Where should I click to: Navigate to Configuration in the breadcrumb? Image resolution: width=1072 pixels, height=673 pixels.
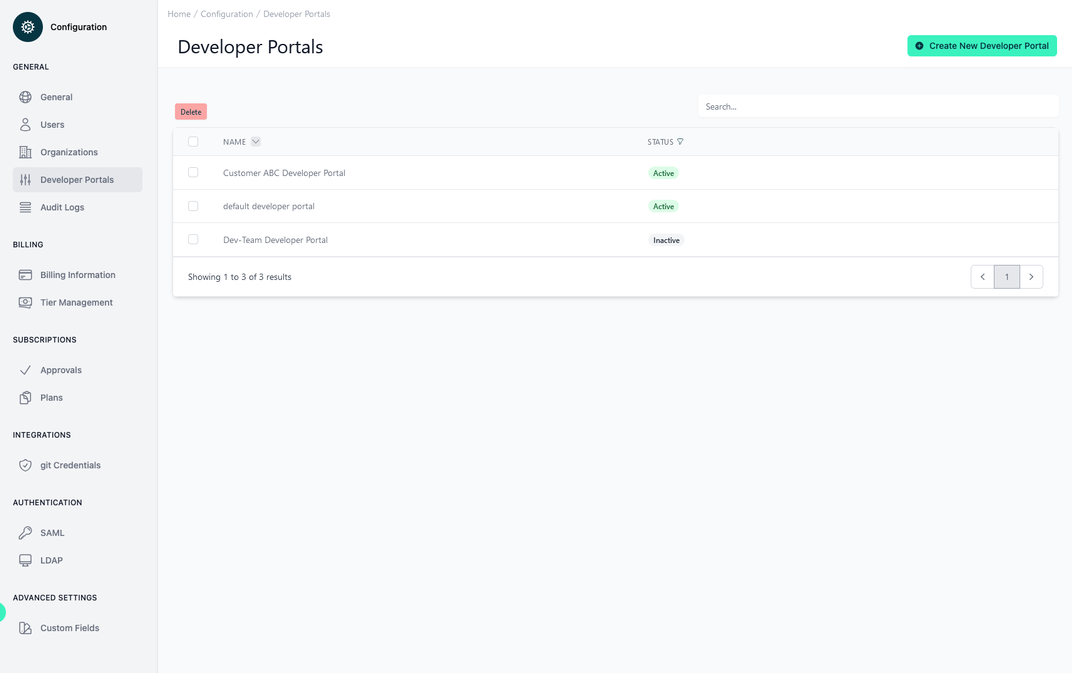click(224, 14)
